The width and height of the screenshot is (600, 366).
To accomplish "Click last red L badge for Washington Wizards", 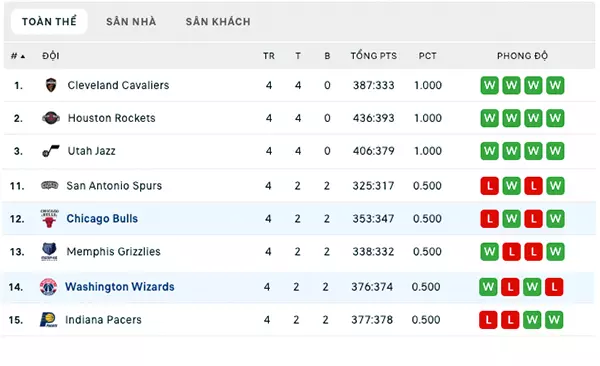I will 554,287.
